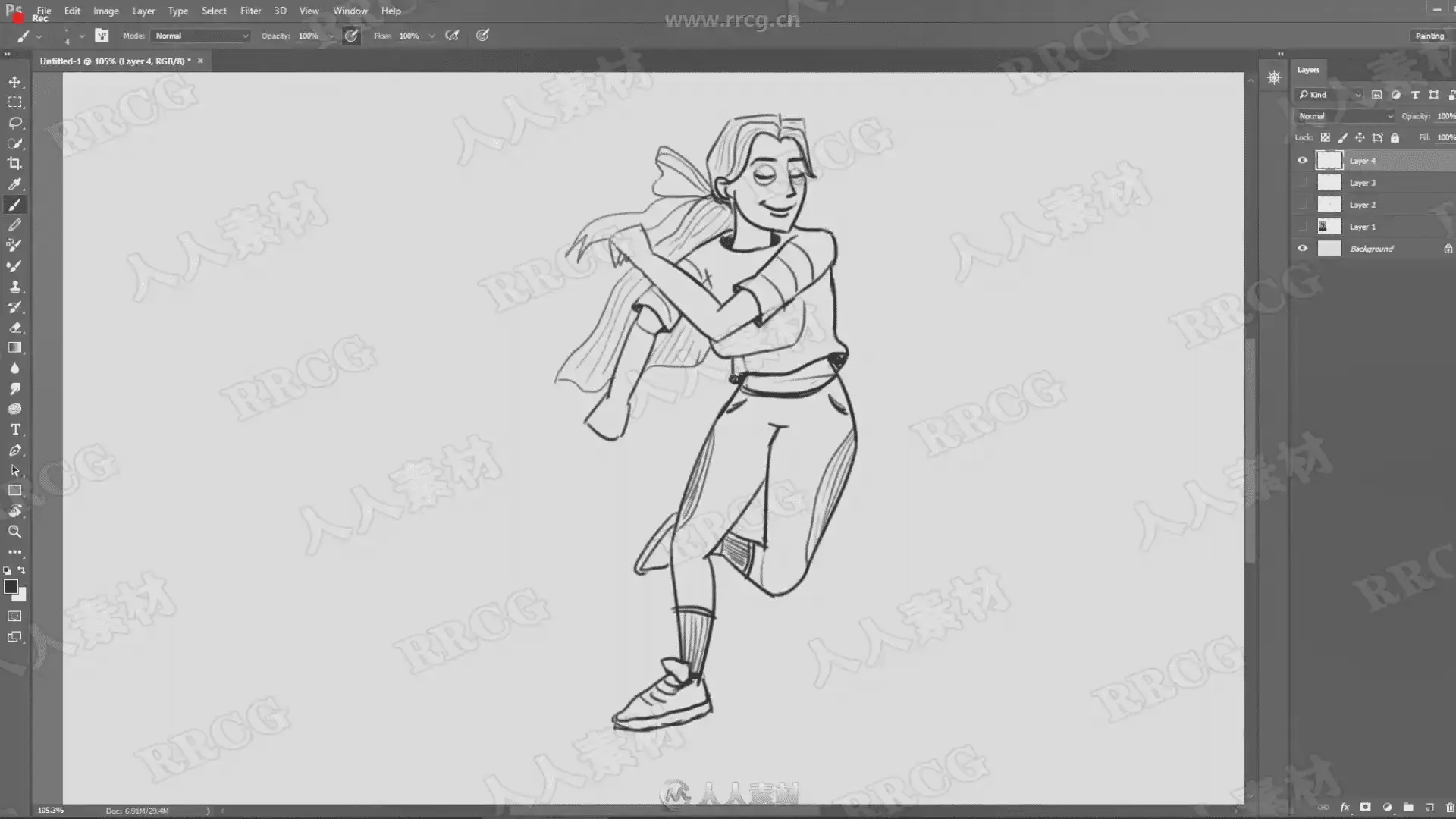Image resolution: width=1456 pixels, height=819 pixels.
Task: Select the Crop tool
Action: [14, 164]
